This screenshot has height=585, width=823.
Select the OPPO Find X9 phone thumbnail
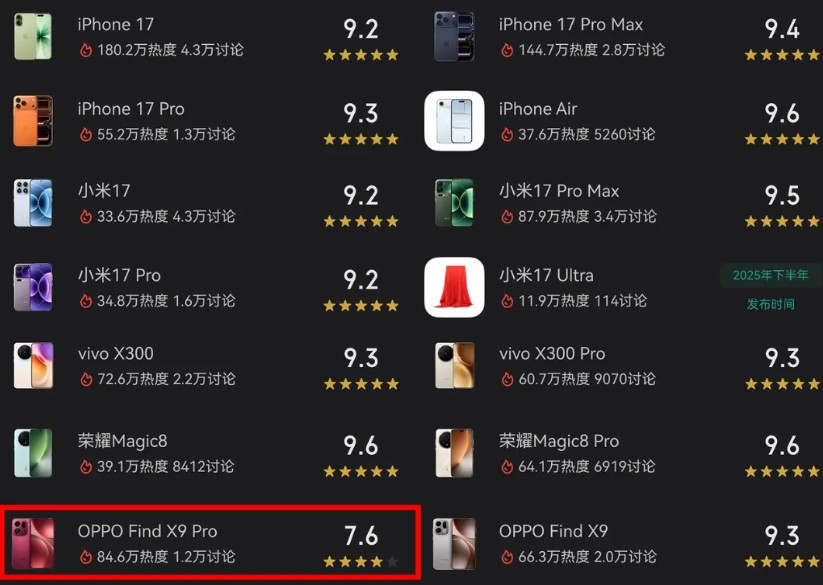point(454,544)
